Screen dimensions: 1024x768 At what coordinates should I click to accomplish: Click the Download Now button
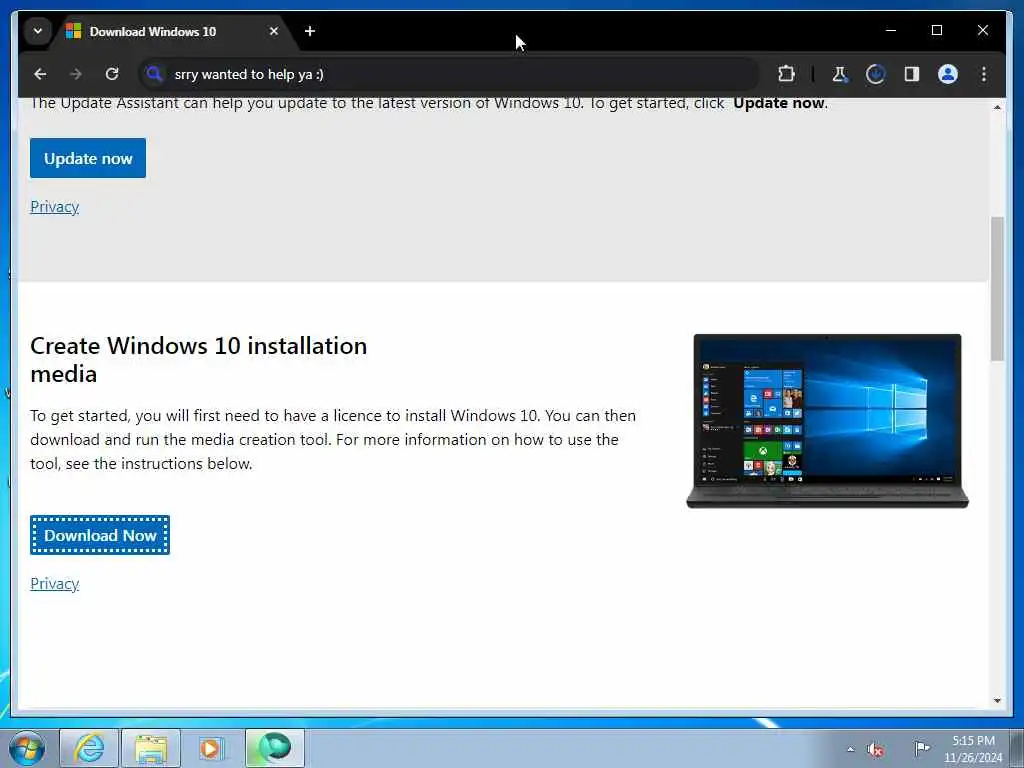coord(100,536)
